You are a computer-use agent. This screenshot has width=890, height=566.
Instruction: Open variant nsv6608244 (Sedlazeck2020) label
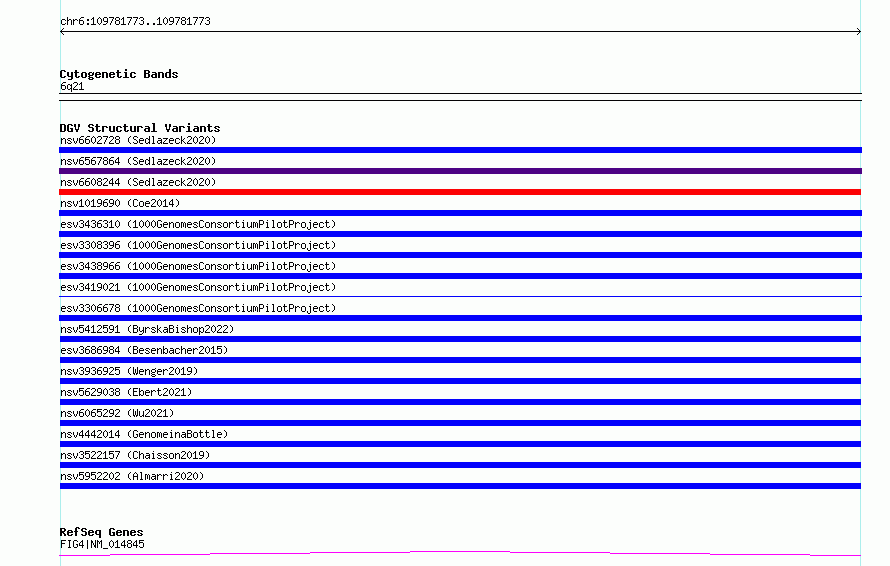[138, 182]
